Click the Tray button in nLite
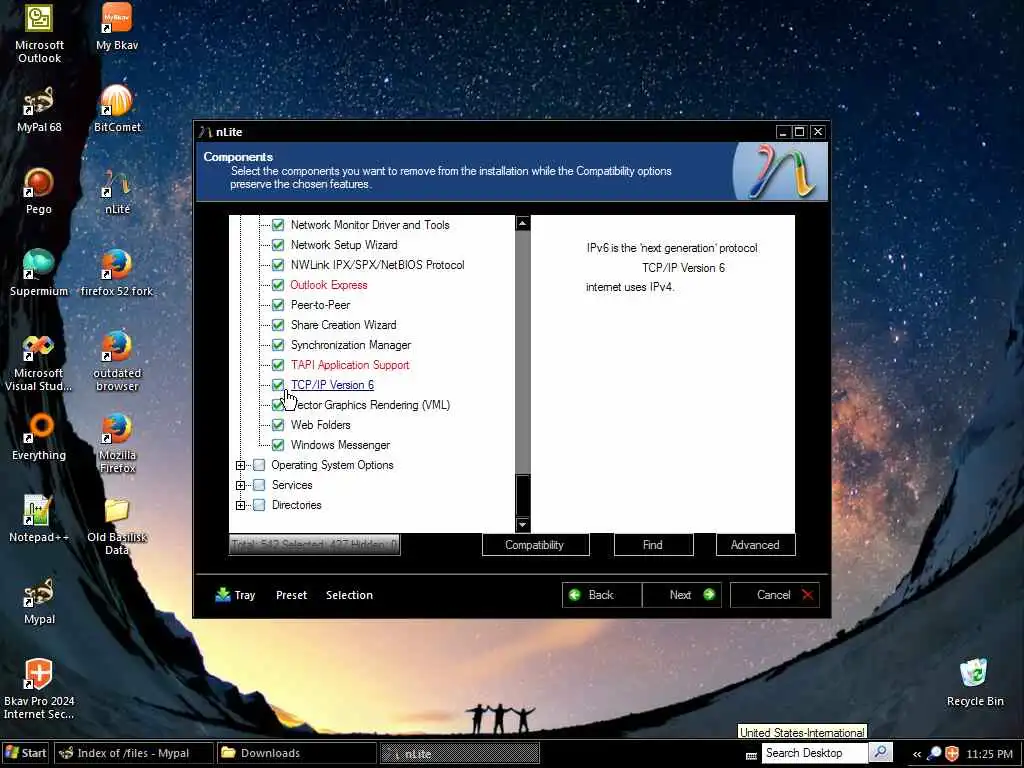 click(x=235, y=595)
